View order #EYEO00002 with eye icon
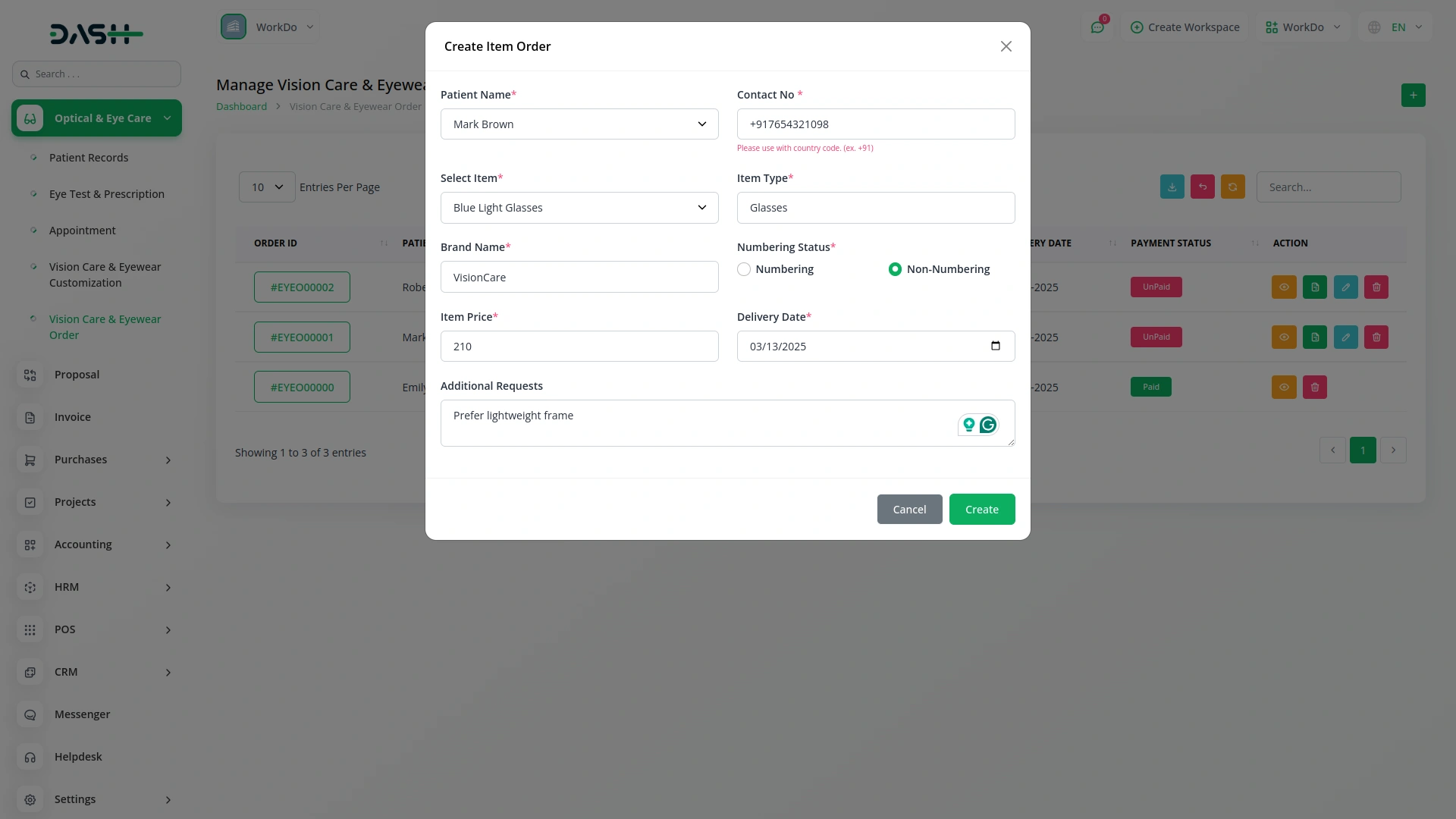Screen dimensions: 1456x819 [x=1284, y=287]
